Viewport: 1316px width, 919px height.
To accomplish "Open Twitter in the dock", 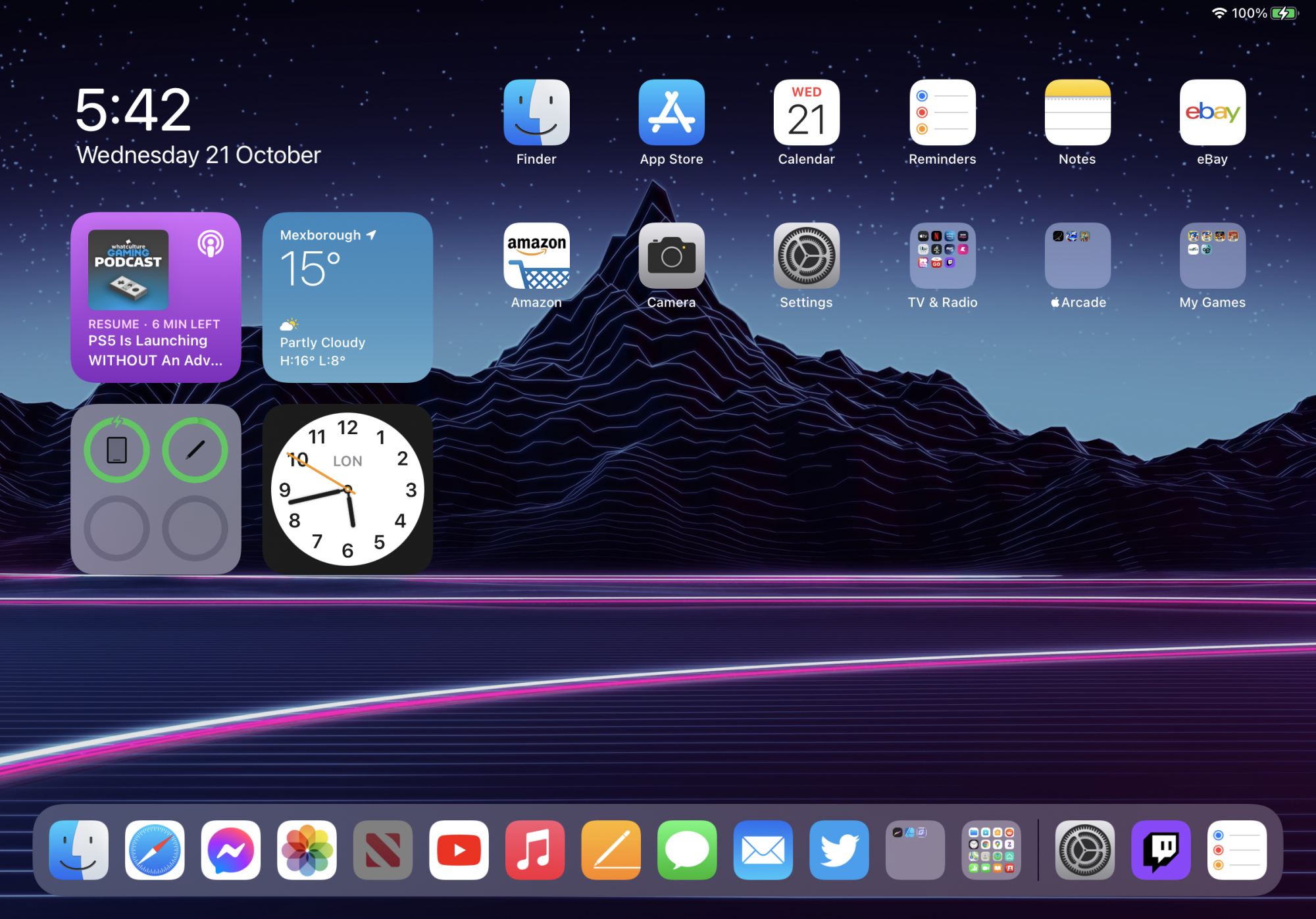I will [839, 850].
